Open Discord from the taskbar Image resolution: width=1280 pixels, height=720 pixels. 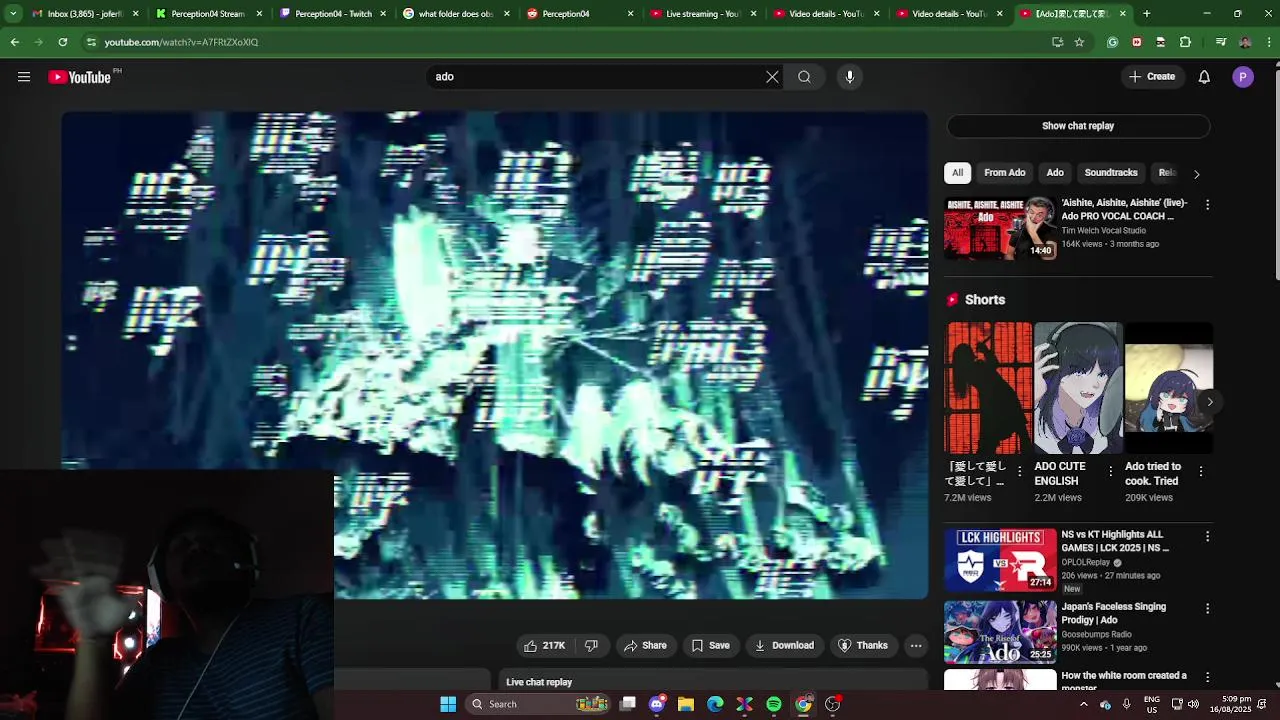tap(657, 704)
